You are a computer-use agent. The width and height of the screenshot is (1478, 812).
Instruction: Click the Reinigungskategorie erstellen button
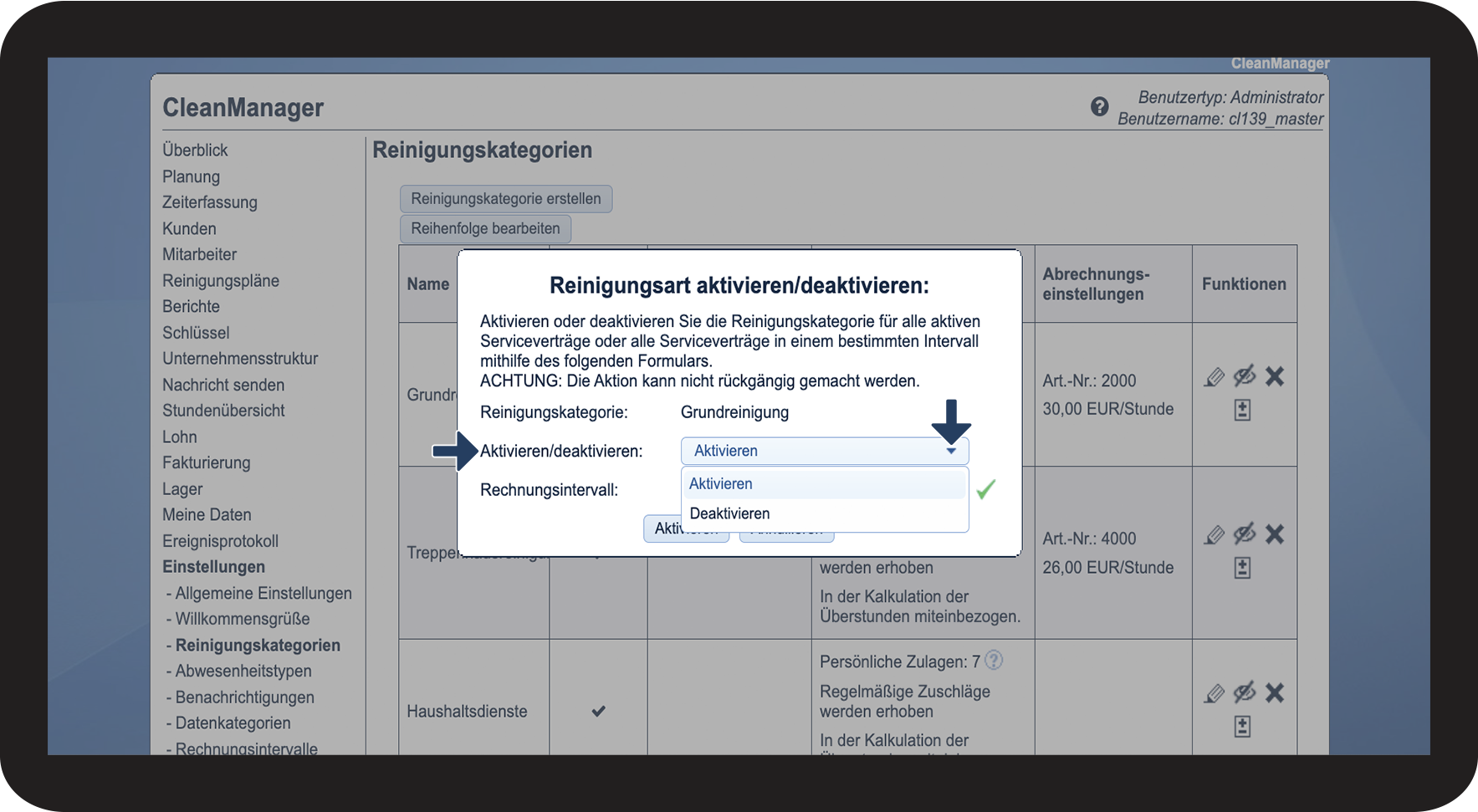pos(506,199)
